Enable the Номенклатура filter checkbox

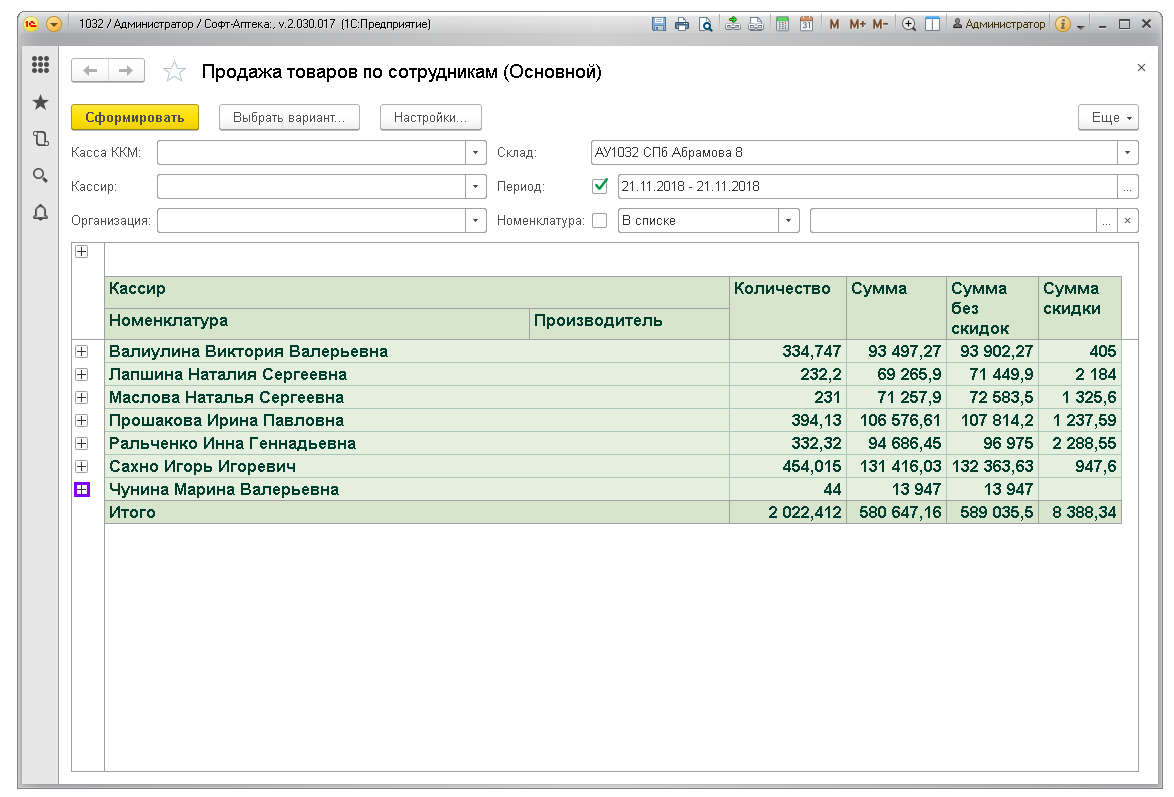click(x=600, y=221)
